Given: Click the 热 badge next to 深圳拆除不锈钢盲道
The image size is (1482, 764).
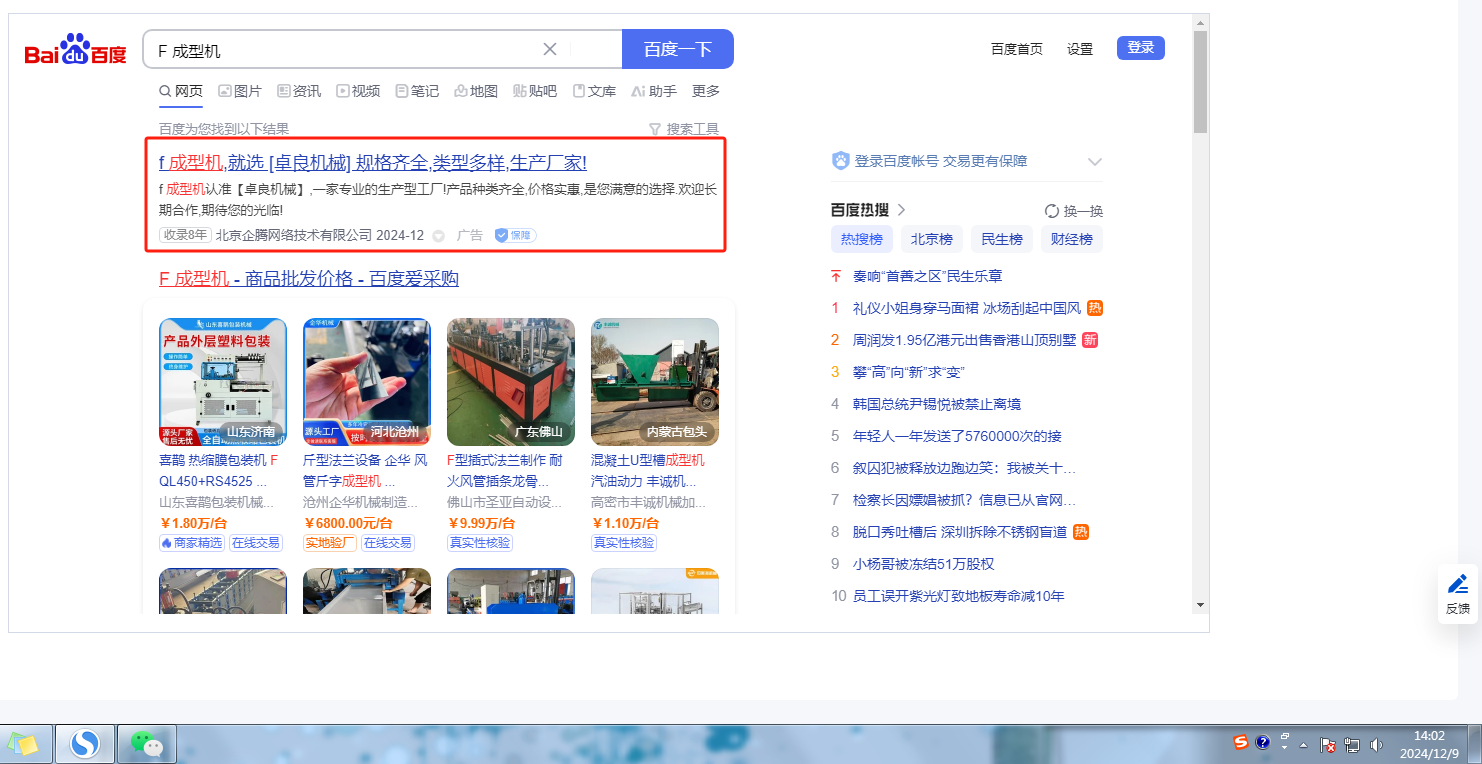Looking at the screenshot, I should point(1081,532).
